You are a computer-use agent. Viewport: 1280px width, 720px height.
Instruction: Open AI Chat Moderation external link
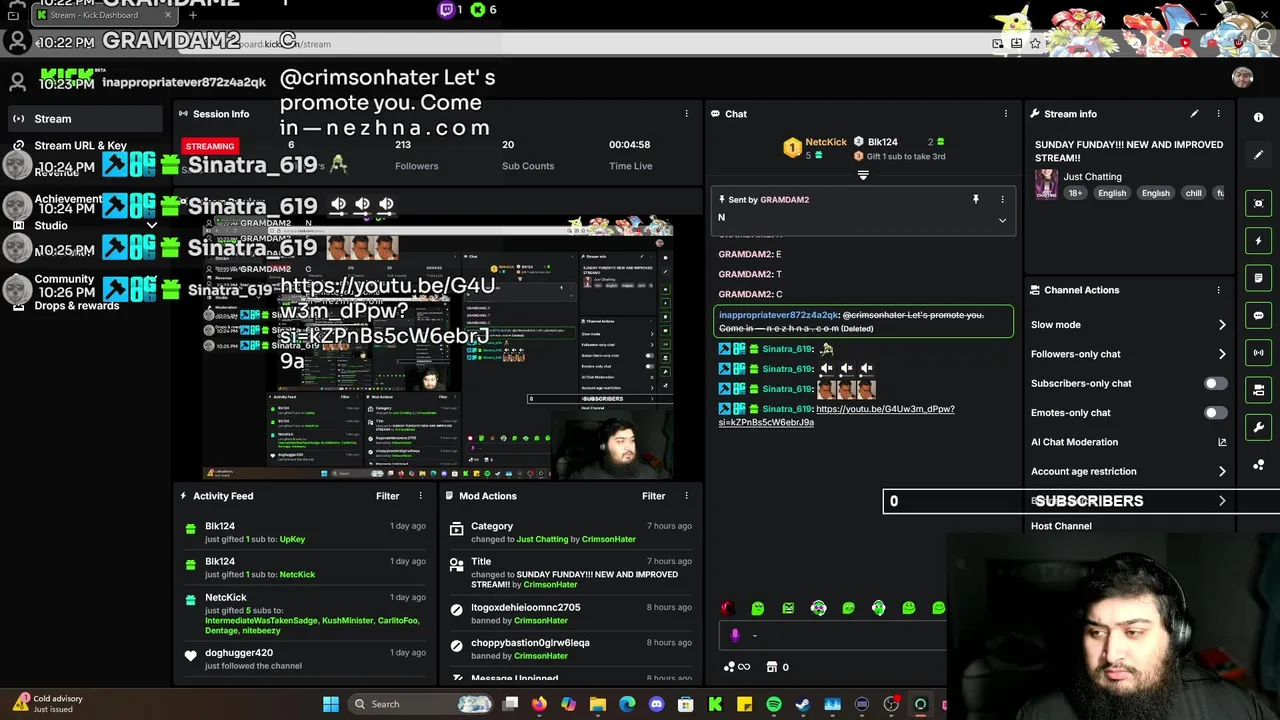[1221, 442]
